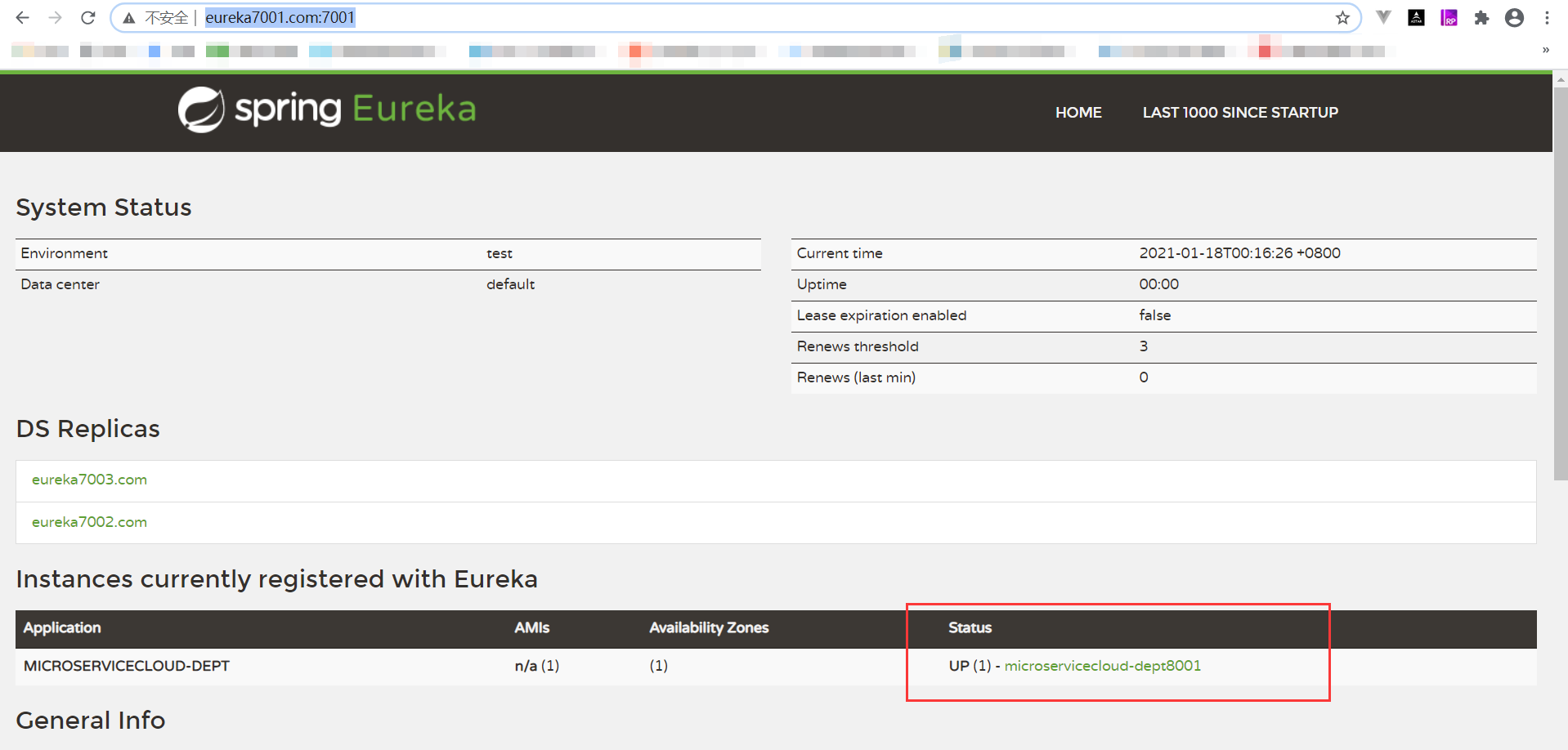
Task: Open the eureka7002.com replica link
Action: coord(89,522)
